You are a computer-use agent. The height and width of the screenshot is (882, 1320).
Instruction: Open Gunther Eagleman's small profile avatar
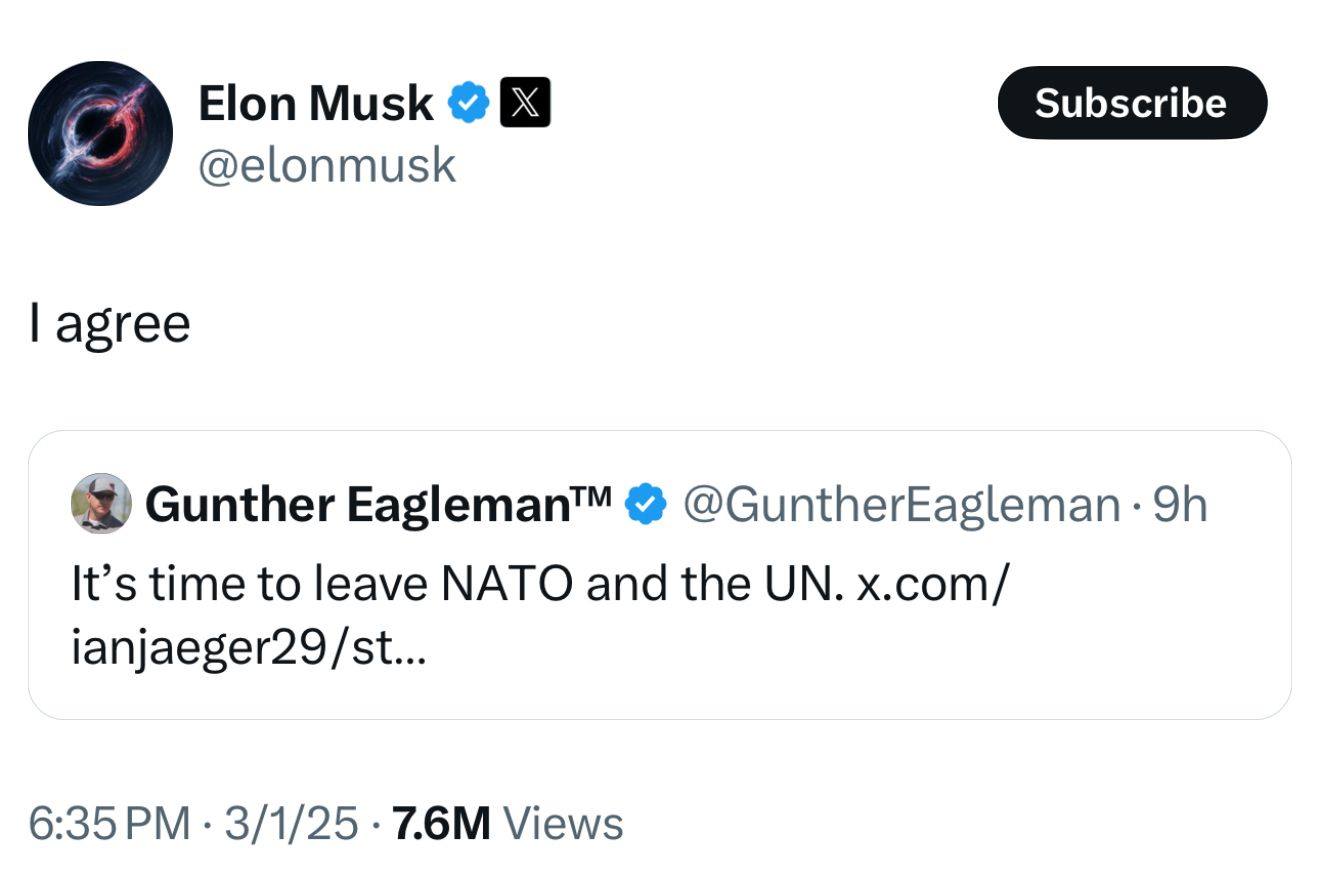tap(101, 503)
